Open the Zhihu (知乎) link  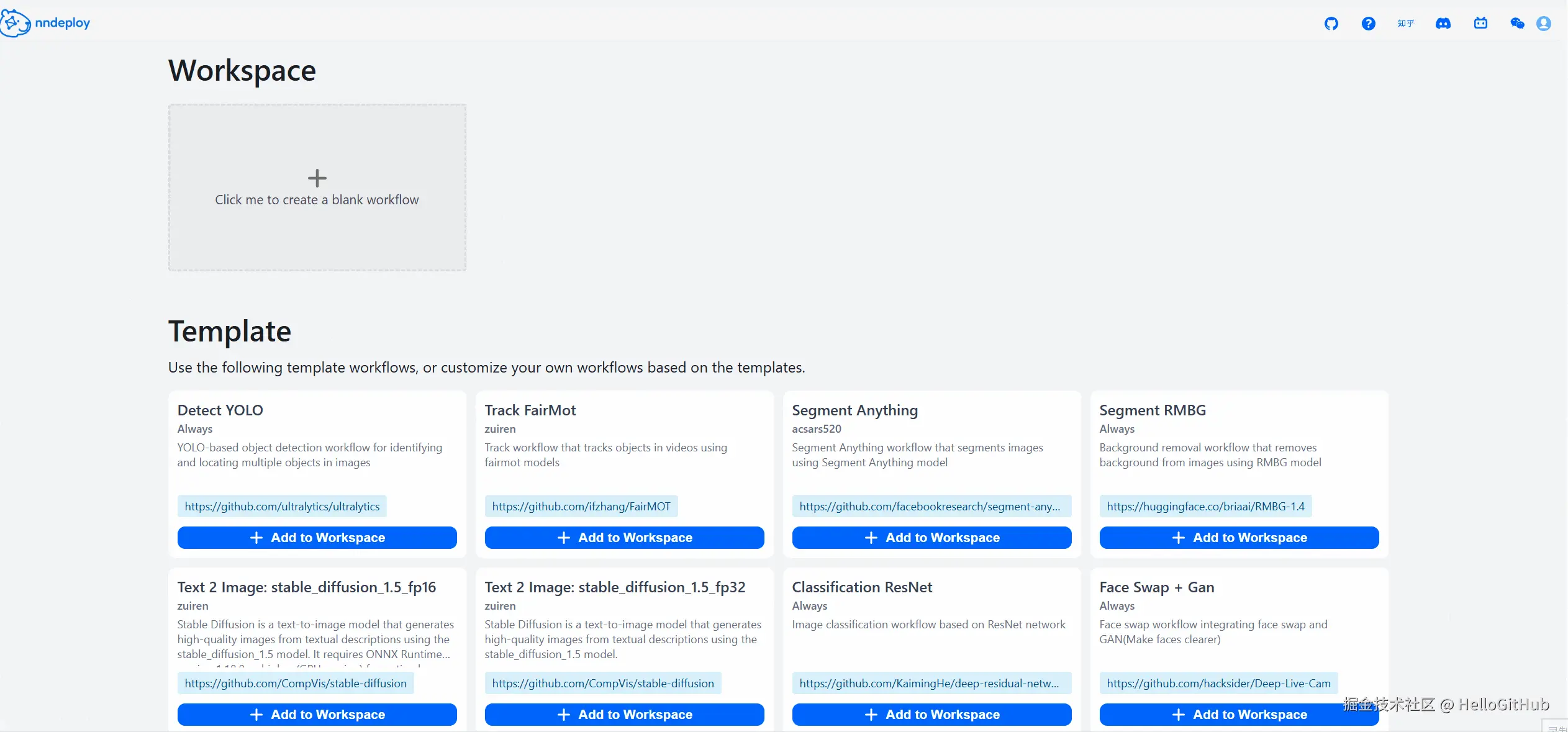pos(1405,24)
